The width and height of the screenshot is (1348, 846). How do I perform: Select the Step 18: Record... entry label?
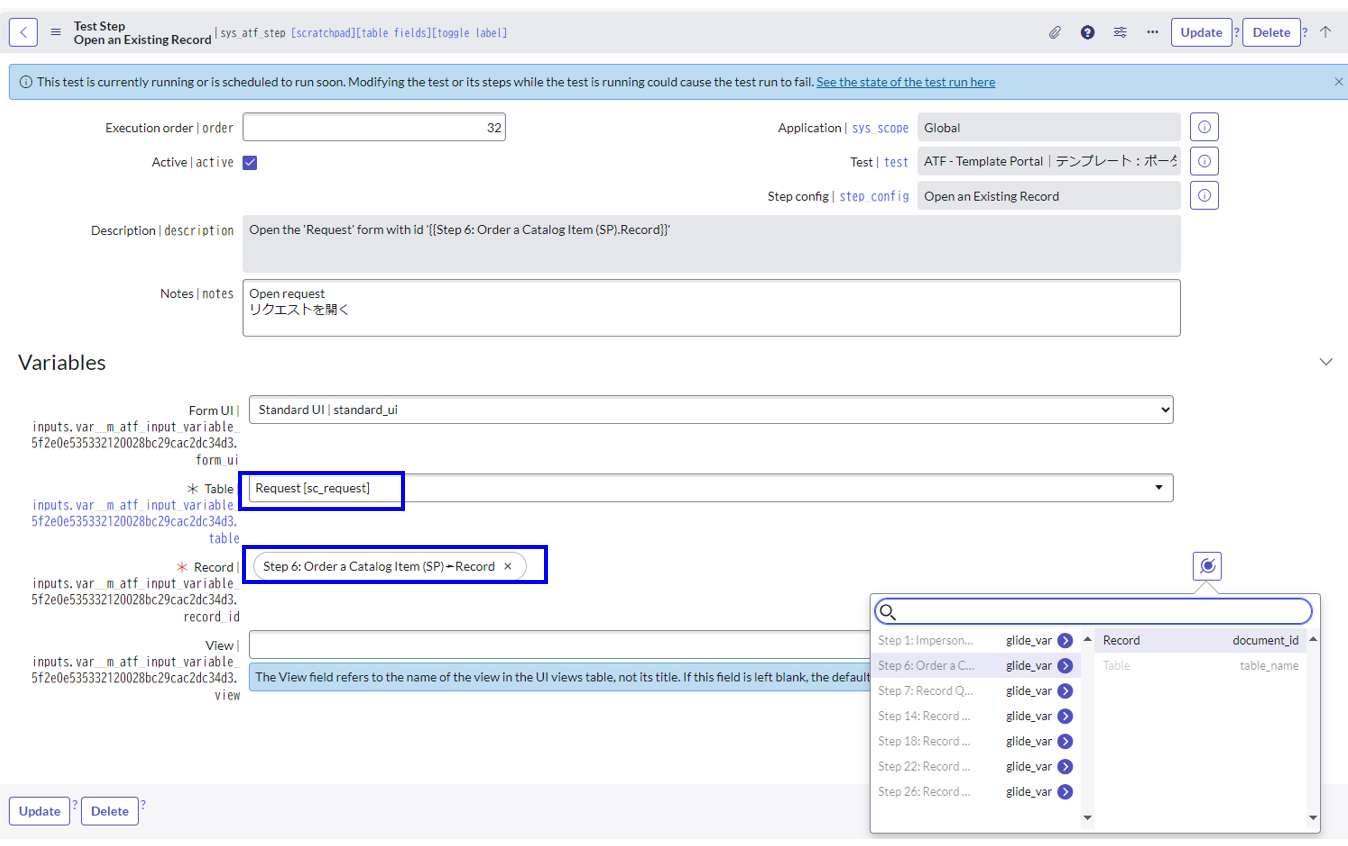pos(924,741)
